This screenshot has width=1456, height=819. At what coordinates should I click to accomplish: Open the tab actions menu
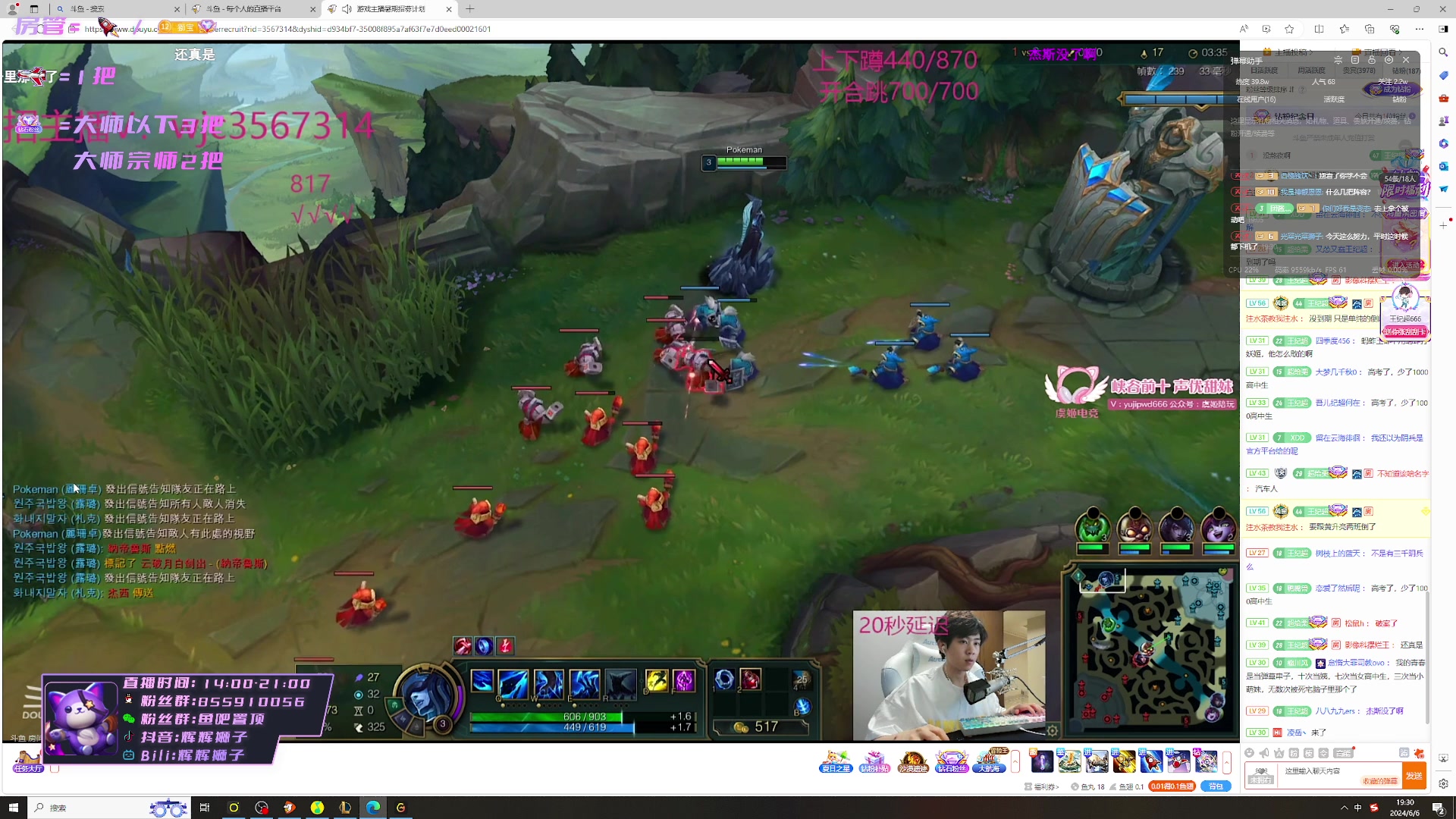(34, 9)
